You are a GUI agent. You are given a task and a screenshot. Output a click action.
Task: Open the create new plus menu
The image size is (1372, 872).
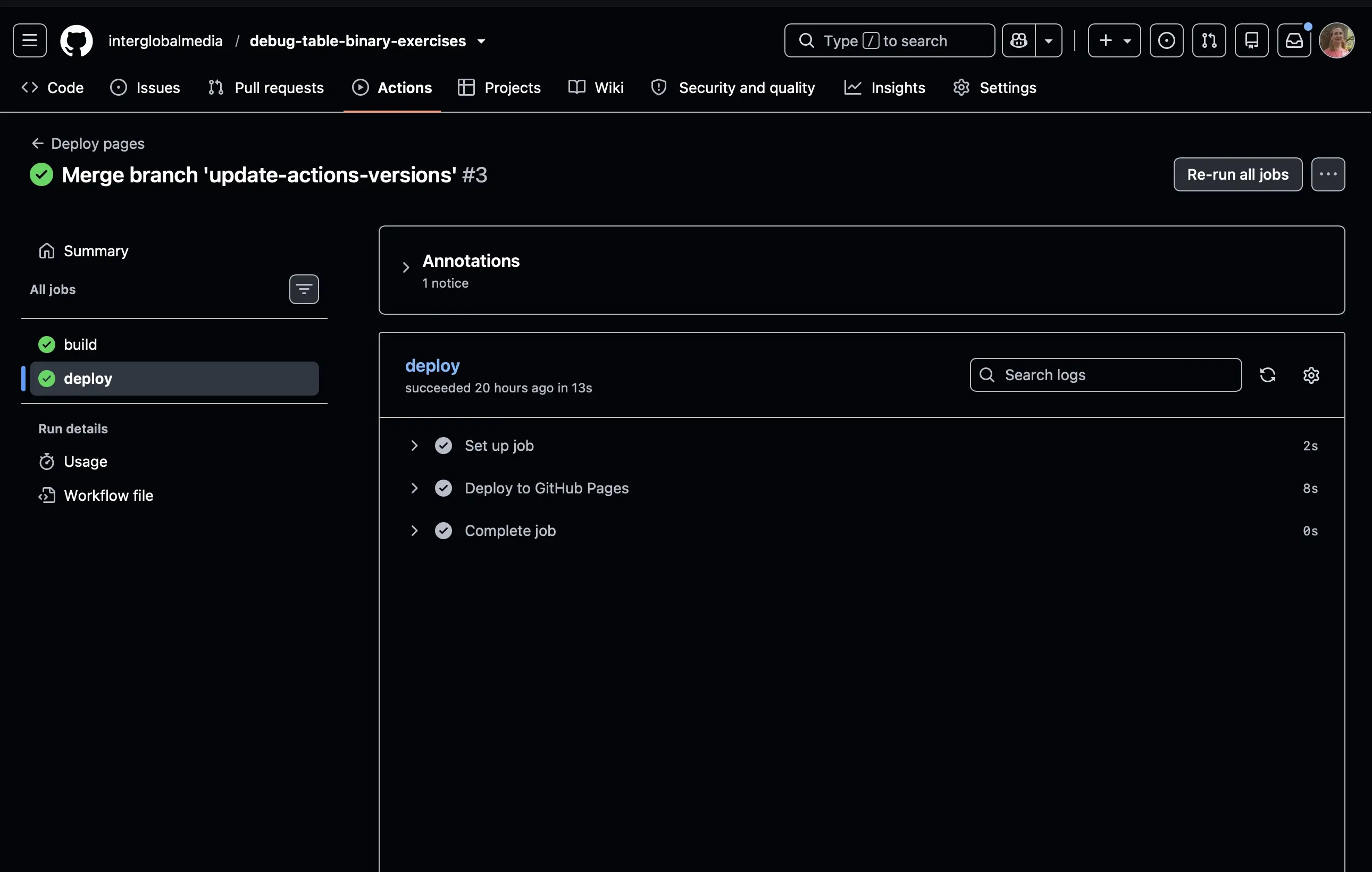[x=1114, y=40]
